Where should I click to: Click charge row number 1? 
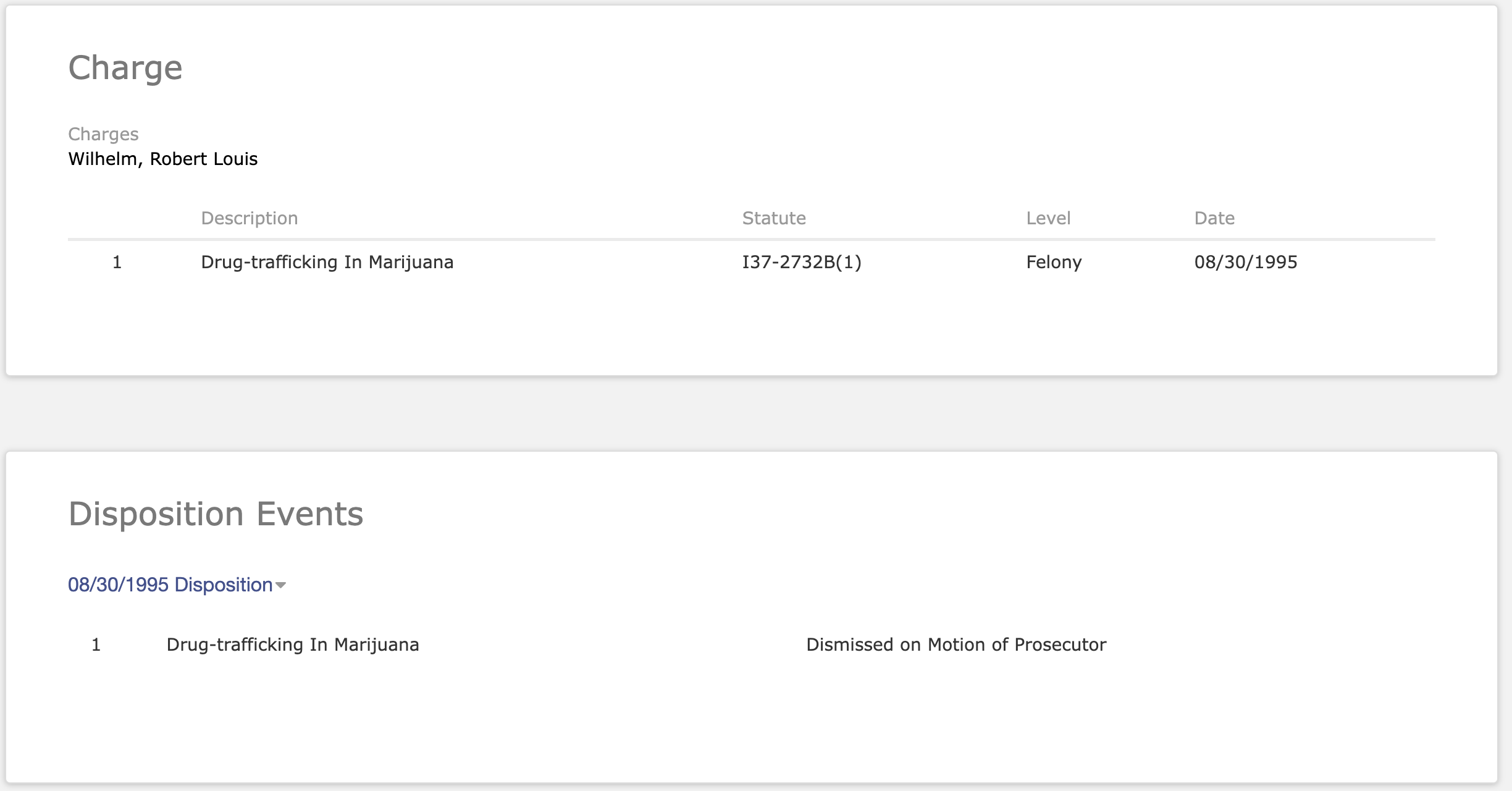click(117, 262)
